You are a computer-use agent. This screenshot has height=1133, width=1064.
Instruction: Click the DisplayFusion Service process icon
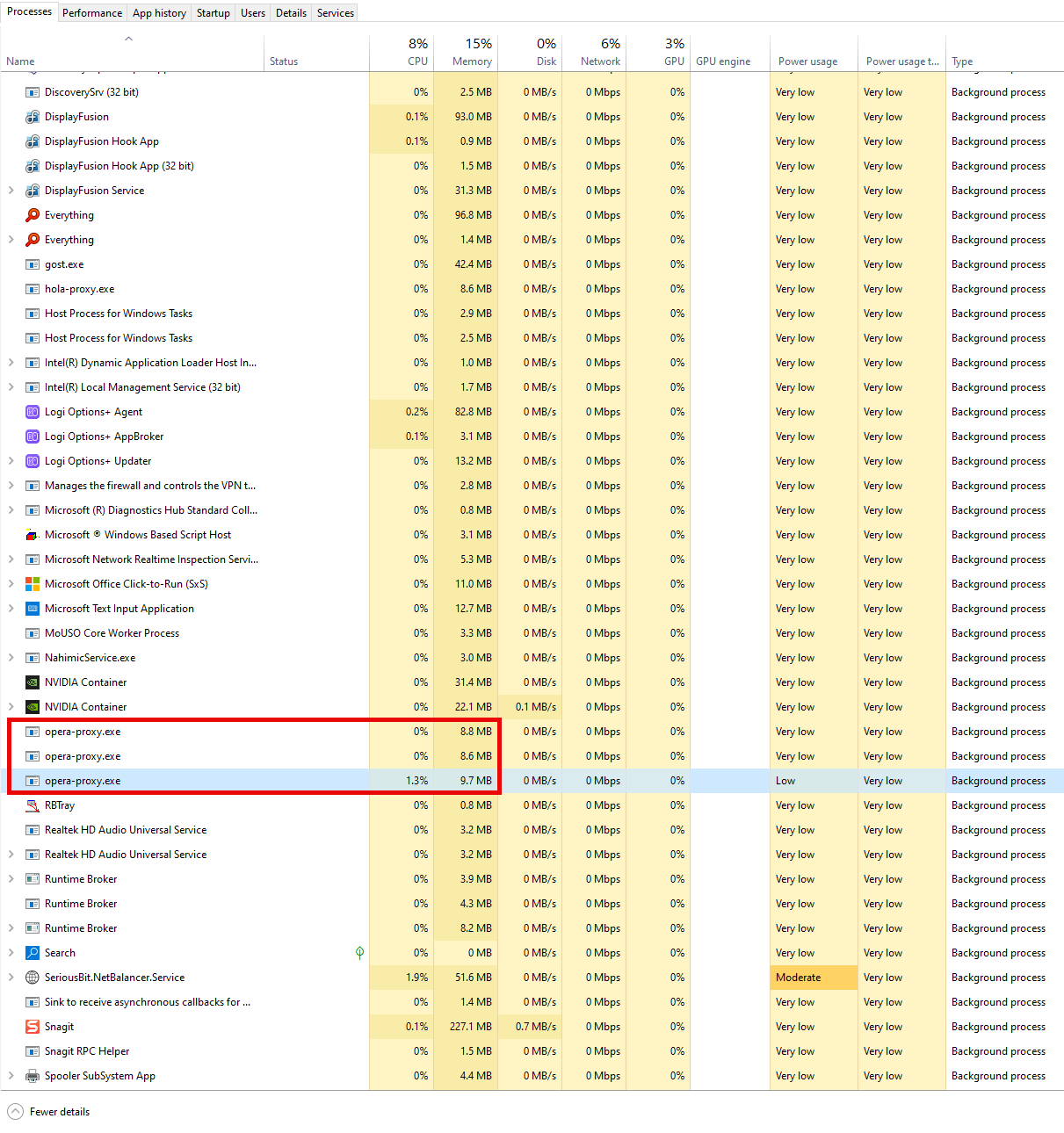click(33, 191)
